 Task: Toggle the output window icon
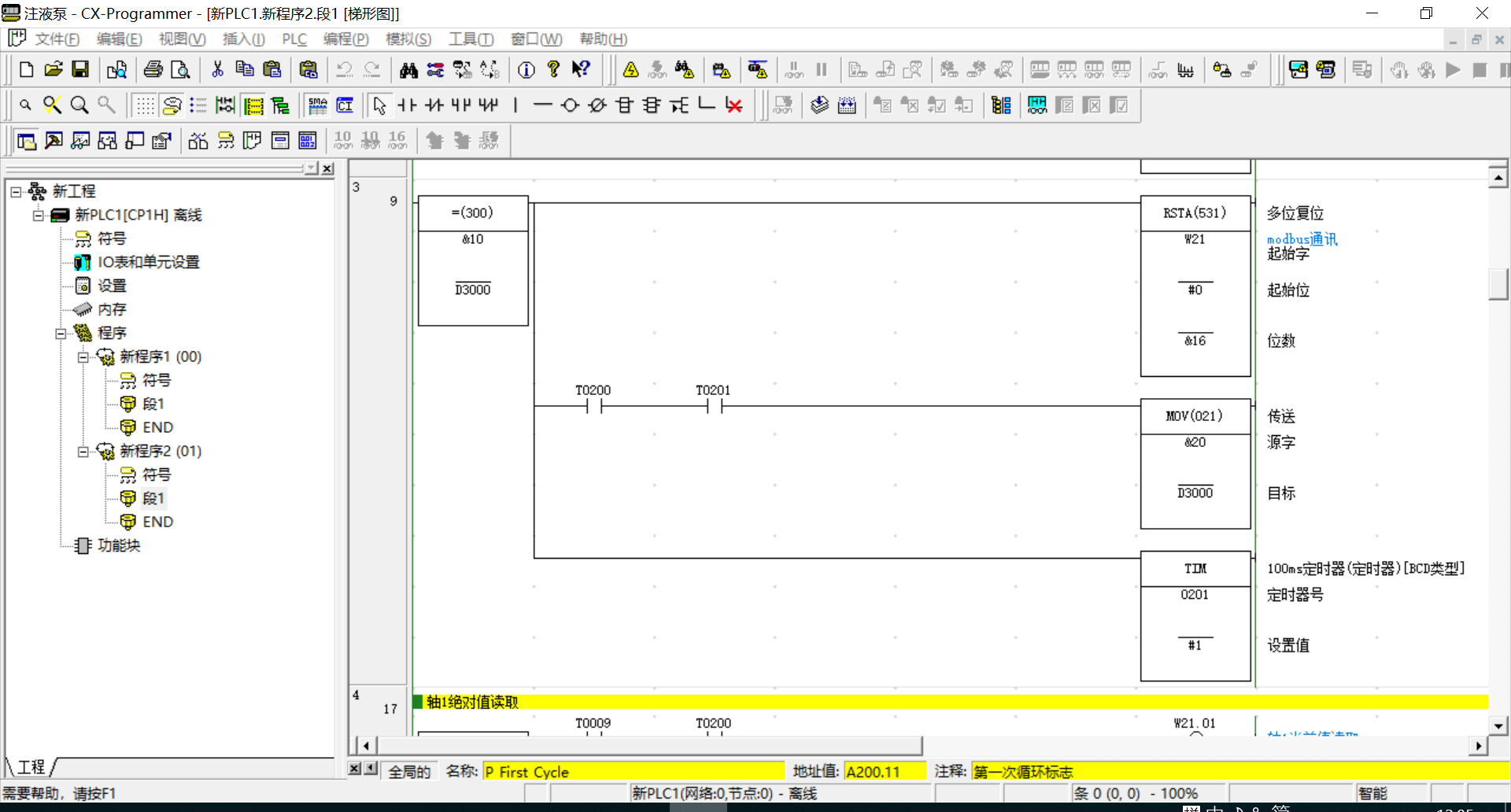click(x=54, y=141)
